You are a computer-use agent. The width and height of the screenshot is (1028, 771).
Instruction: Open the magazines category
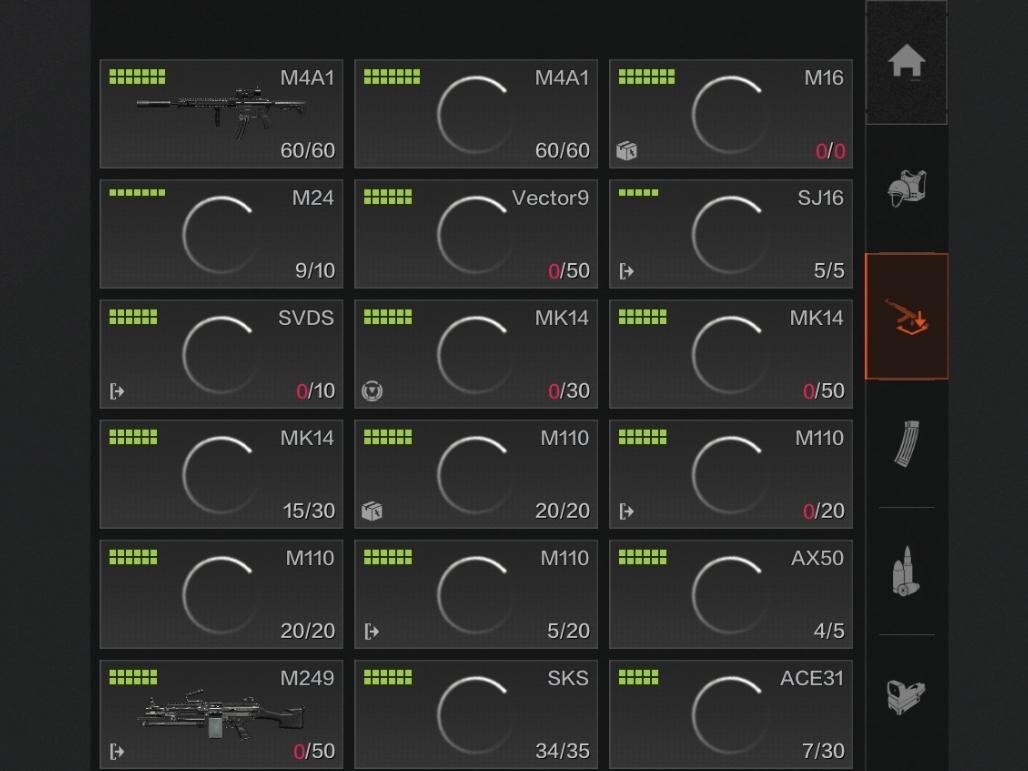(x=906, y=443)
